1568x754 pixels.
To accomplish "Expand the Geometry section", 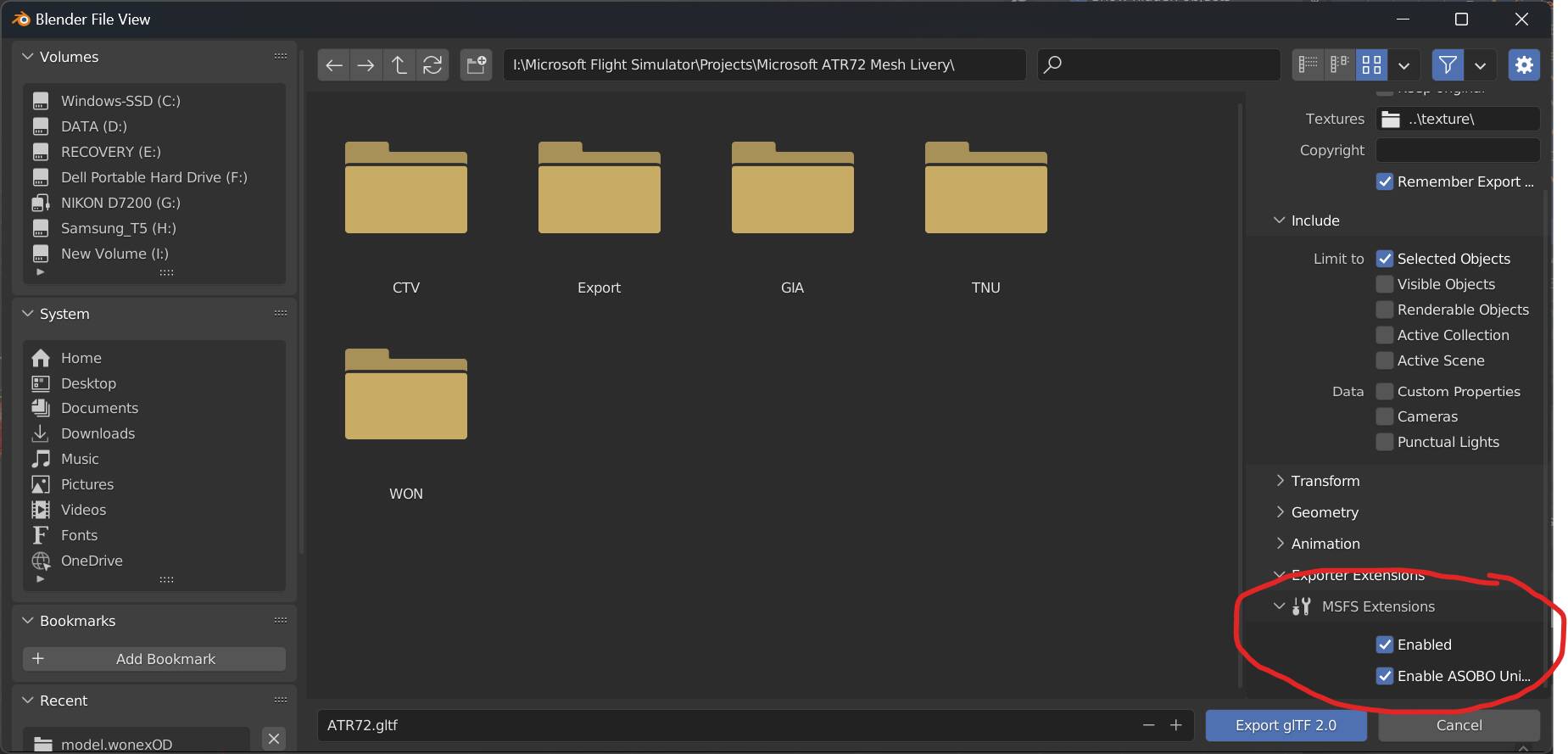I will (x=1280, y=512).
